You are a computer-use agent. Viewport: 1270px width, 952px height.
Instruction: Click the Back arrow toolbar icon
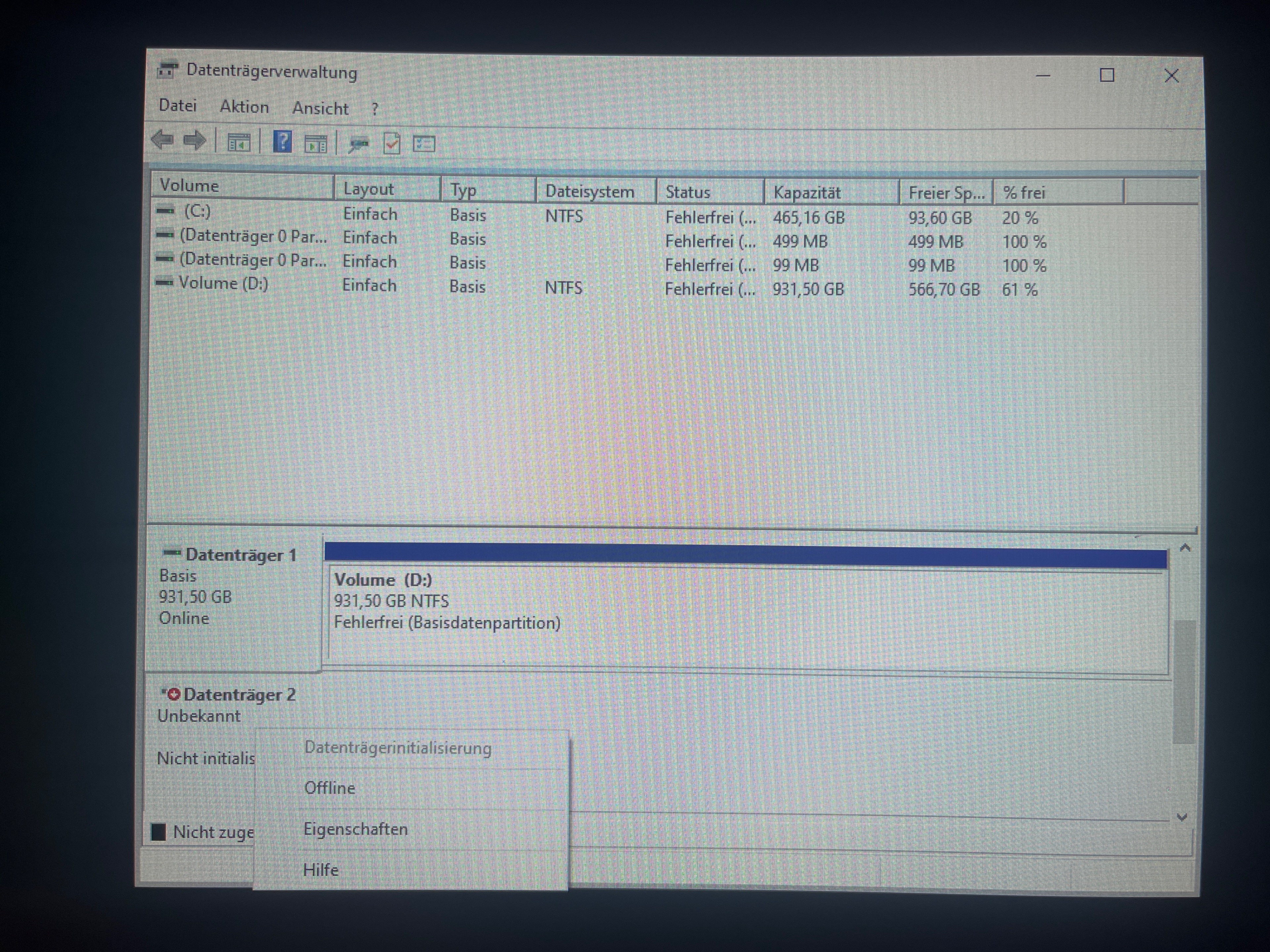point(163,139)
